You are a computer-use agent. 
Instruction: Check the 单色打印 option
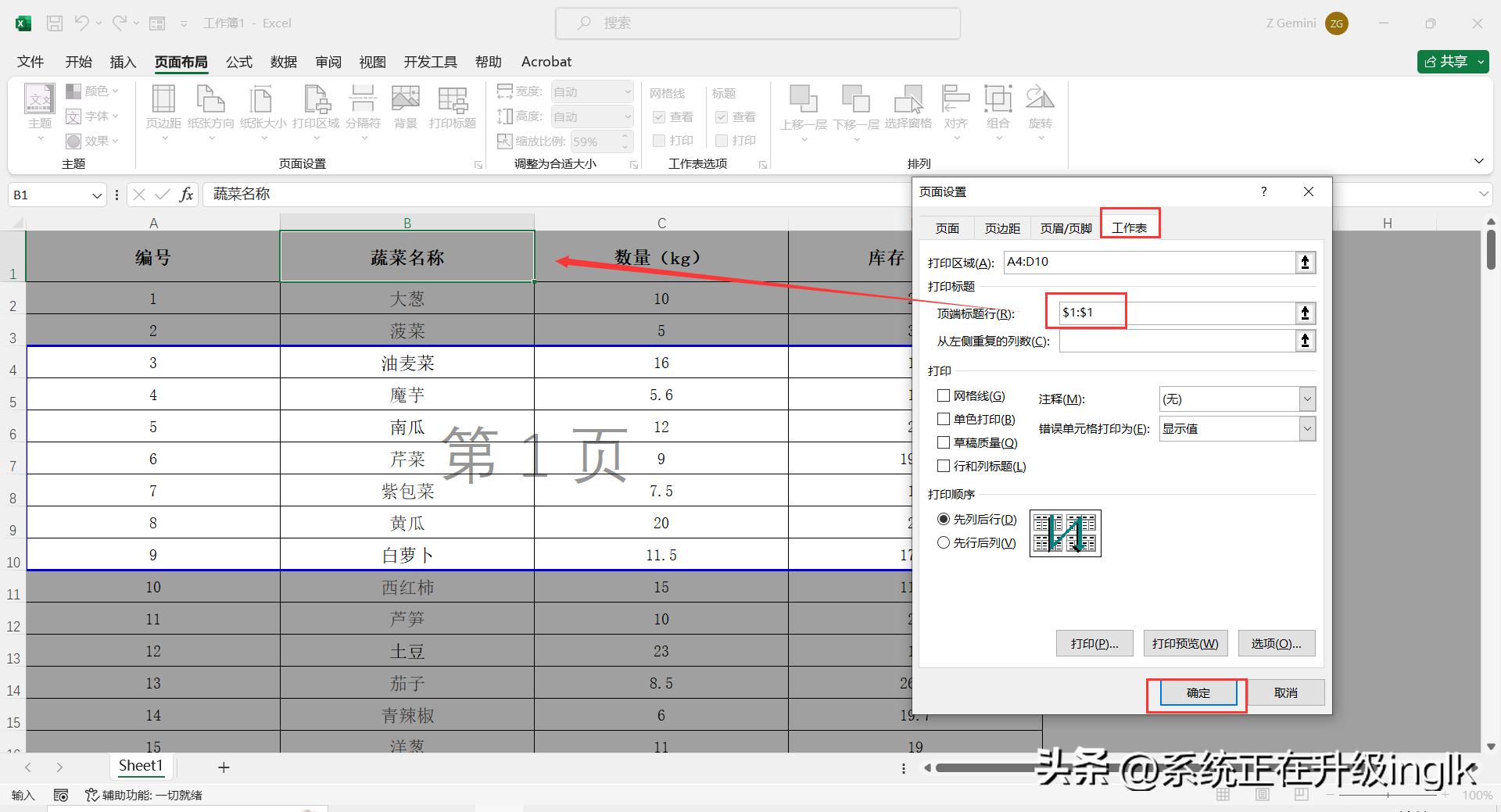coord(944,420)
